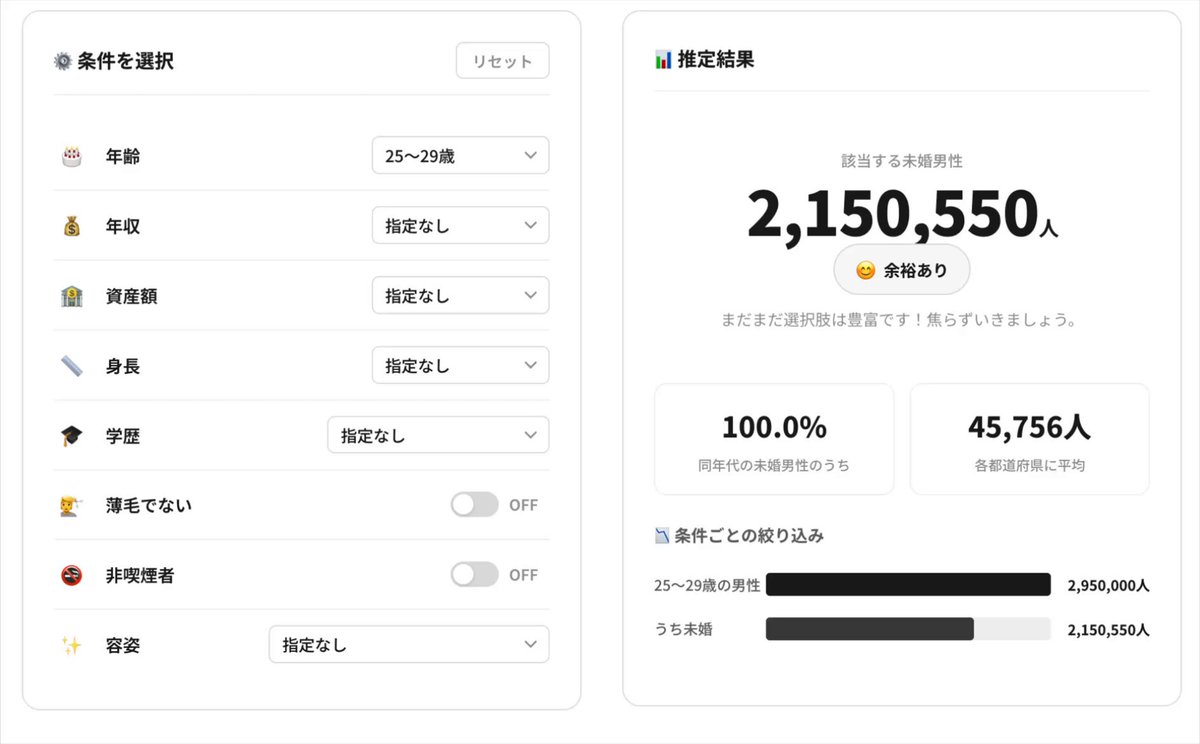Open the 資産額 dropdown
This screenshot has width=1200, height=744.
click(x=460, y=295)
